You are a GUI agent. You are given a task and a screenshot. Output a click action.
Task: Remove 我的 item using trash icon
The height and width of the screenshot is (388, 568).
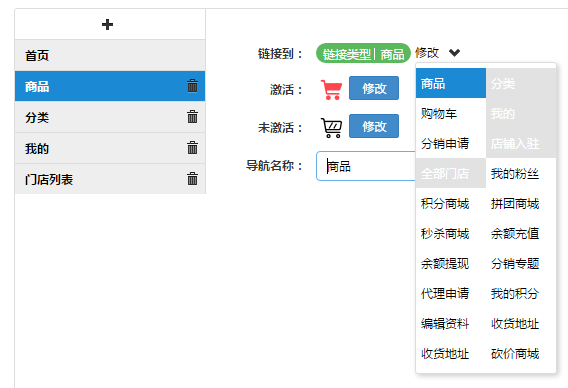click(192, 147)
